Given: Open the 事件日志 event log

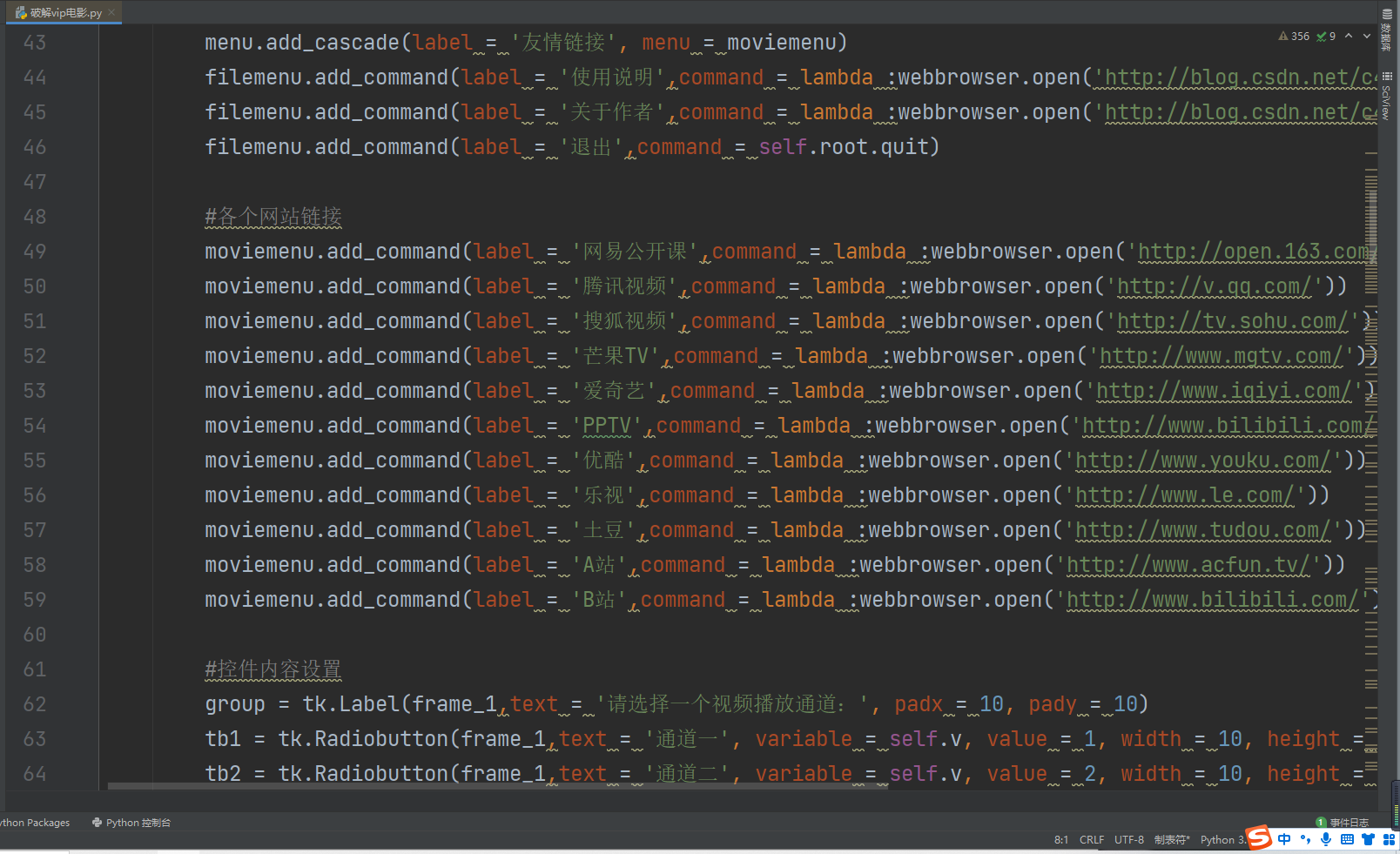Looking at the screenshot, I should click(1343, 823).
